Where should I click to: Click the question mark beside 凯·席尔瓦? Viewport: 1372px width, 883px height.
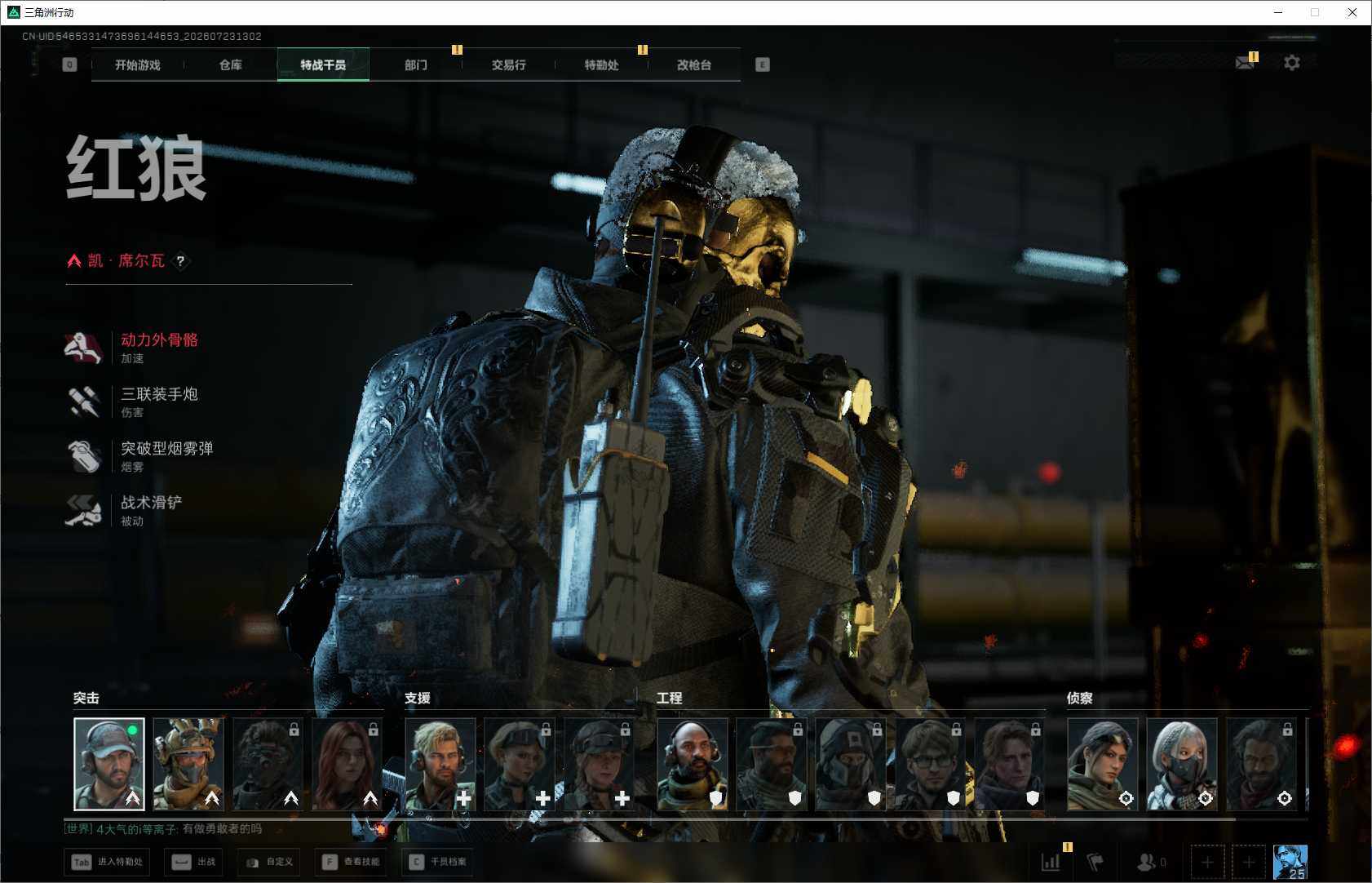[x=180, y=261]
